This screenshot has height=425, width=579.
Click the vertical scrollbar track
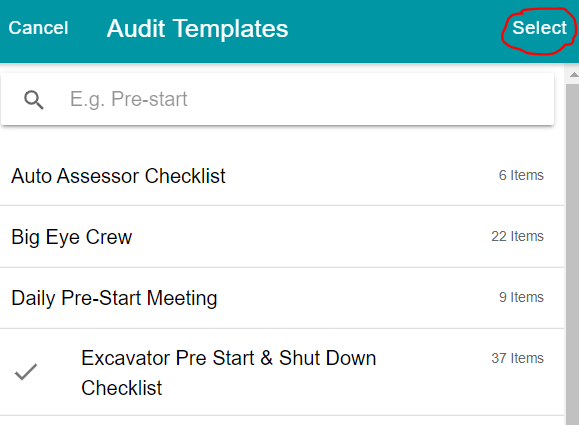(573, 253)
